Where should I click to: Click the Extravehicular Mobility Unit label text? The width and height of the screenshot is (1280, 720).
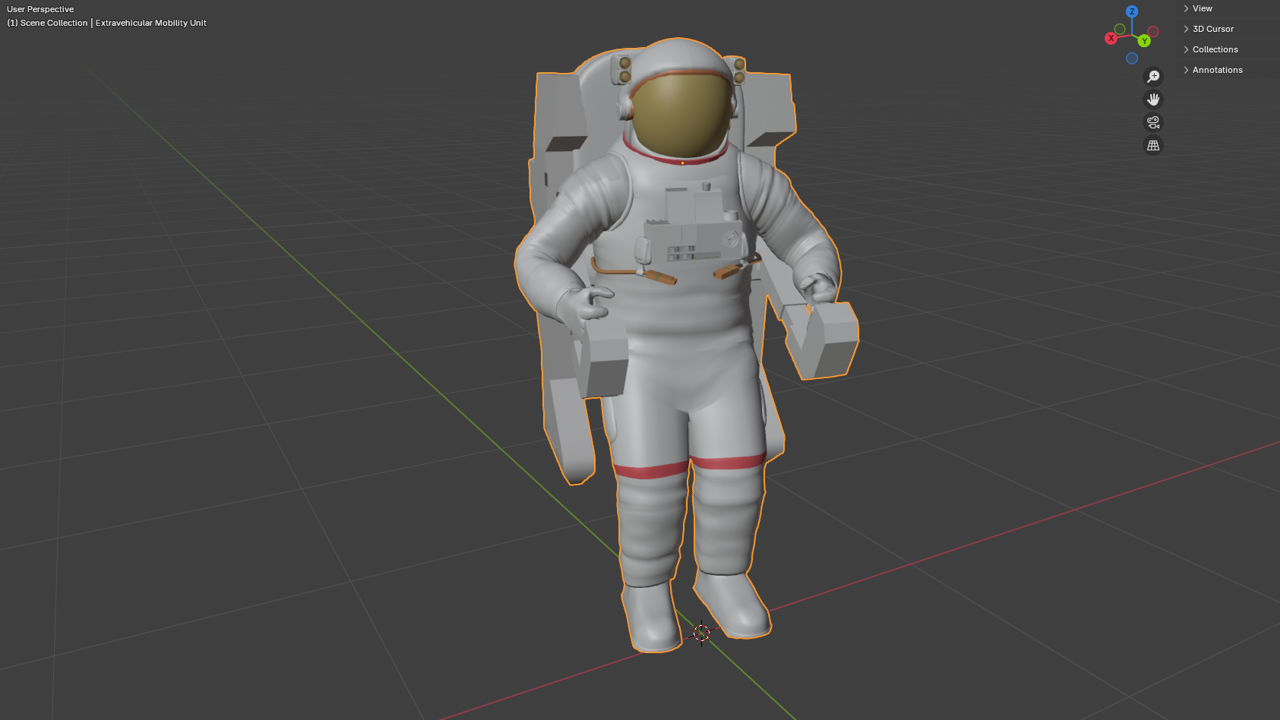pos(151,23)
